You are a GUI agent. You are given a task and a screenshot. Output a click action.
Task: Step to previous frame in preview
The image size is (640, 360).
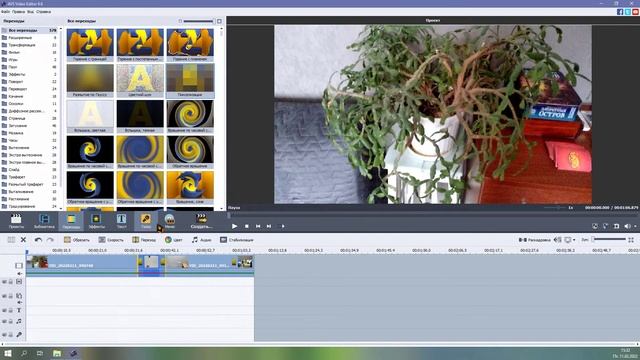[258, 226]
